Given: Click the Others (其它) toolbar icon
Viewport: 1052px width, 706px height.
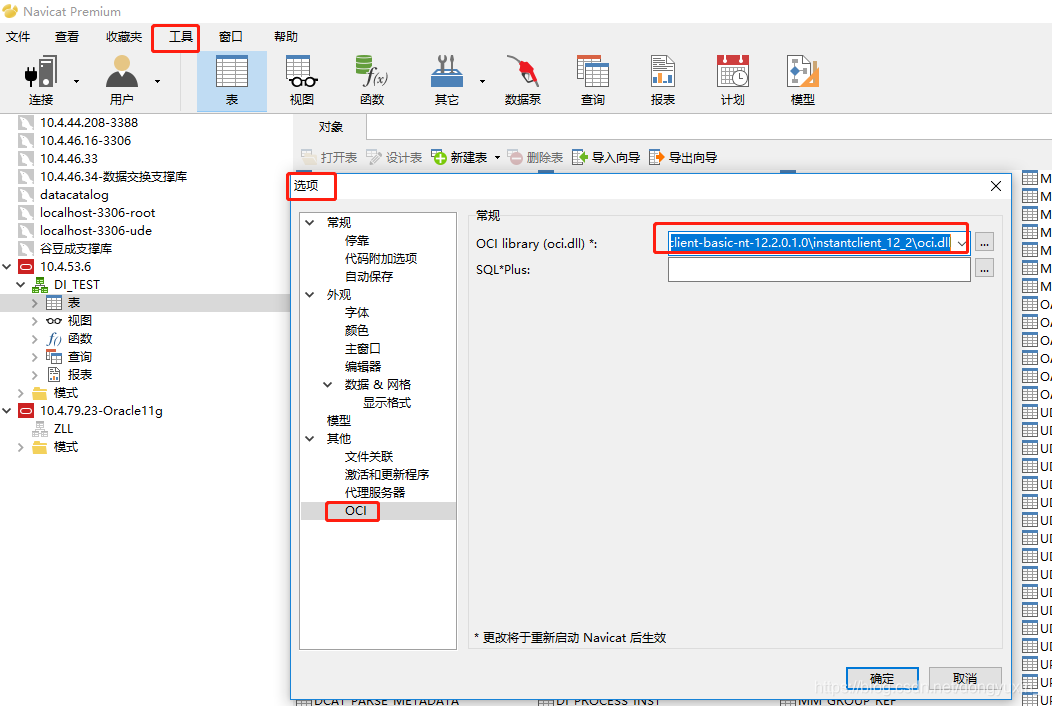Looking at the screenshot, I should [x=446, y=72].
